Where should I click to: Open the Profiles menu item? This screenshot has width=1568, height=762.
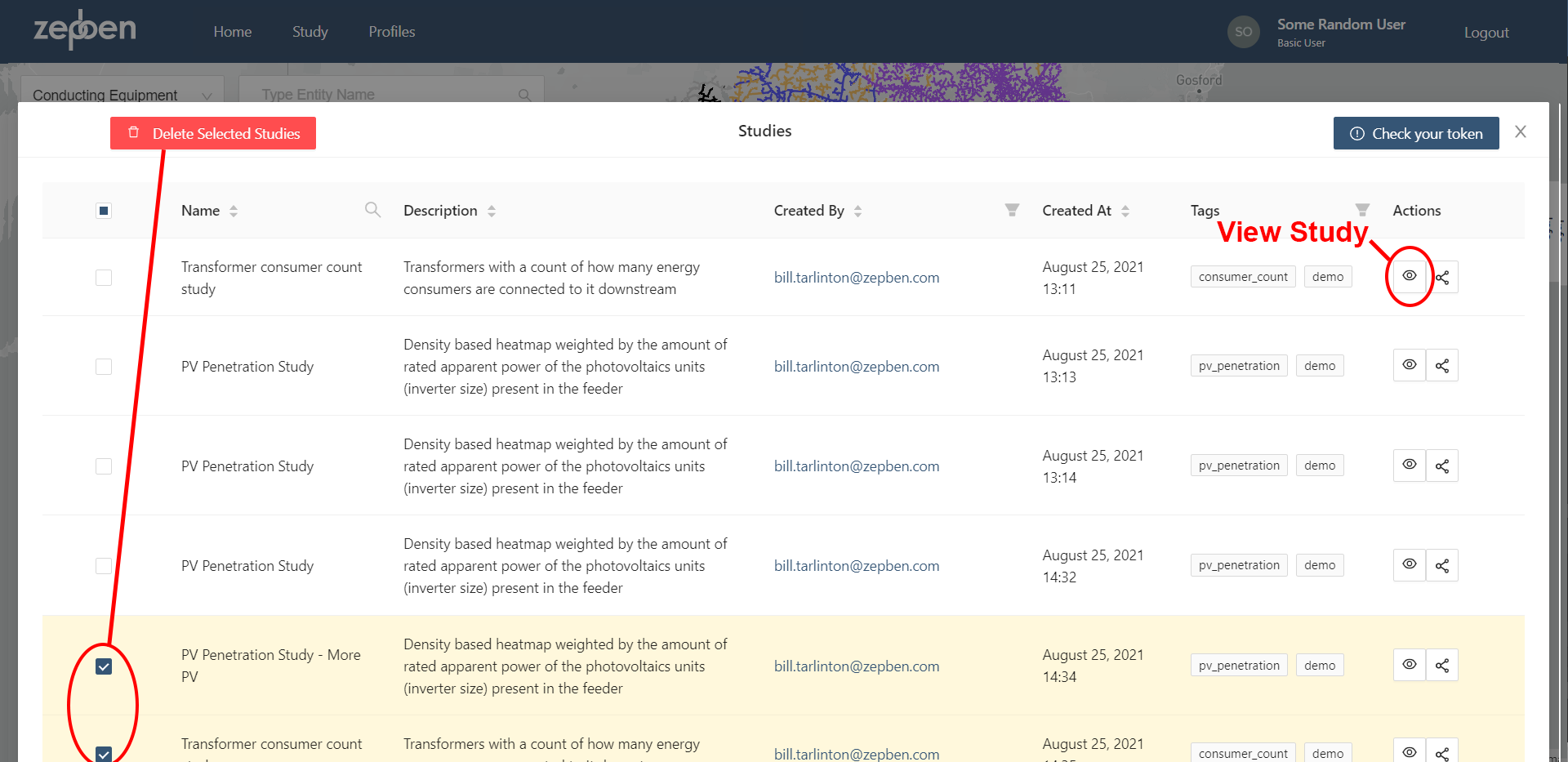pos(392,32)
